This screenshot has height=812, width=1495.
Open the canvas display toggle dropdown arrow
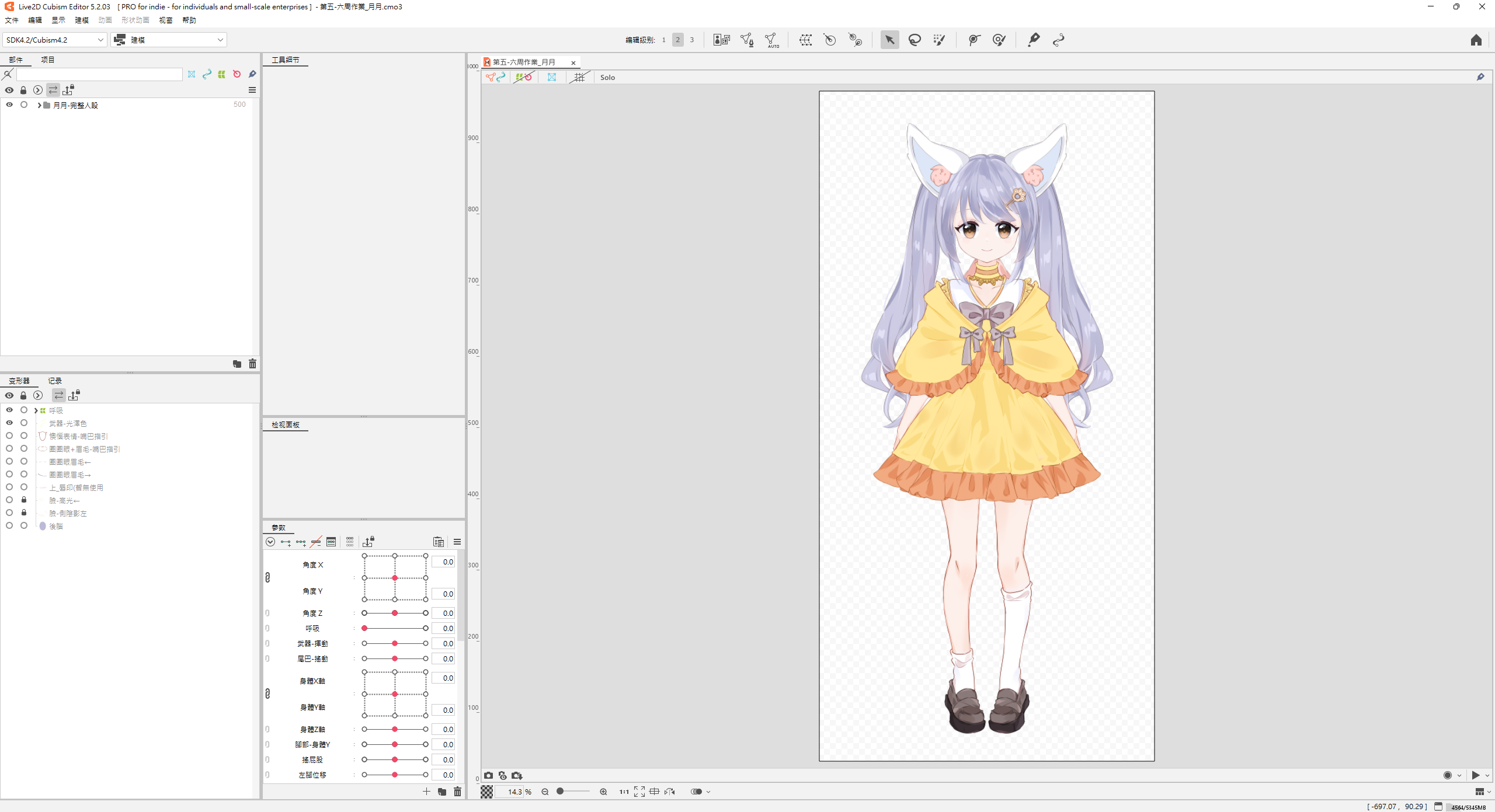(x=708, y=792)
